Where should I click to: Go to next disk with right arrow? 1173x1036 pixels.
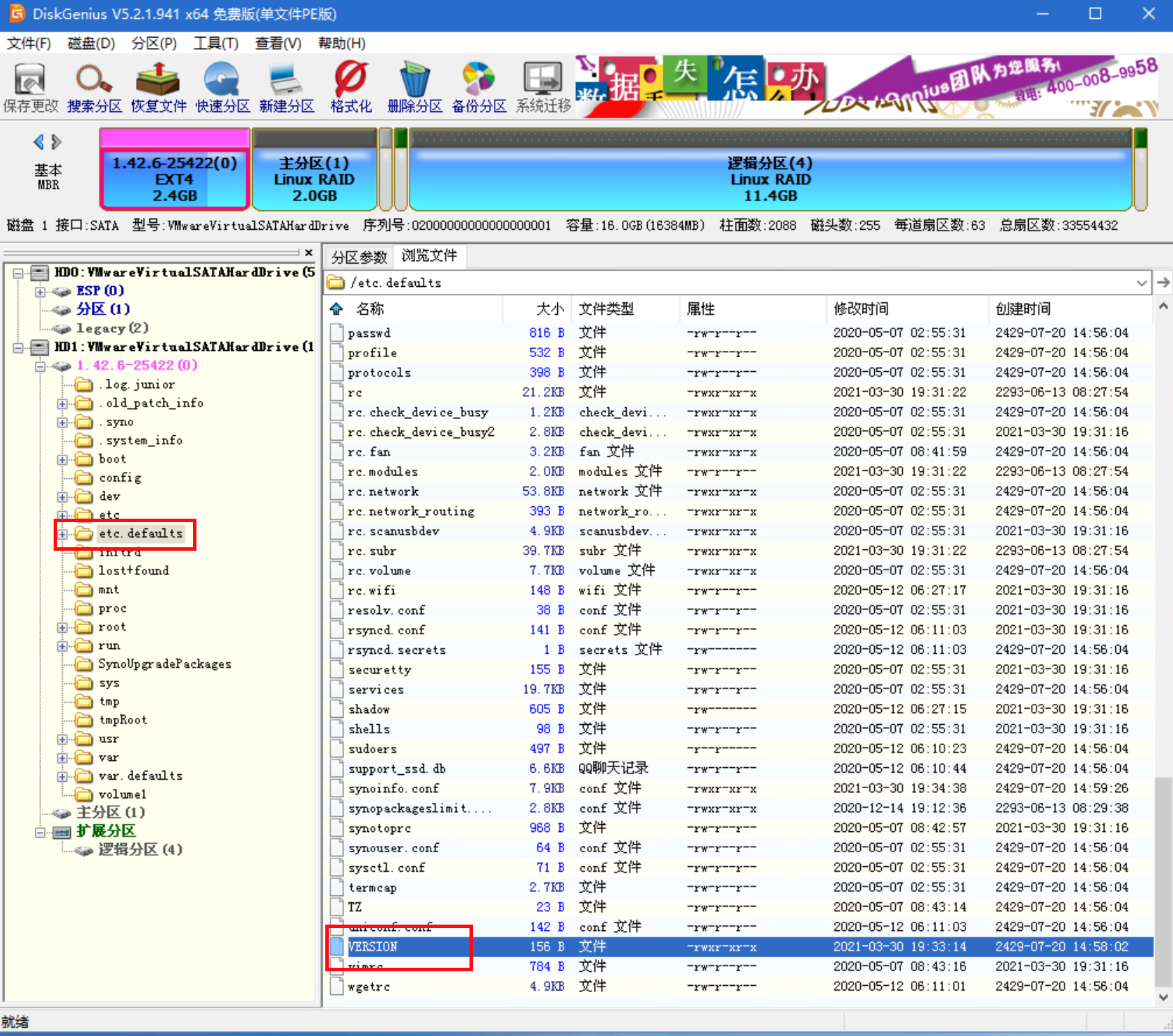tap(56, 142)
